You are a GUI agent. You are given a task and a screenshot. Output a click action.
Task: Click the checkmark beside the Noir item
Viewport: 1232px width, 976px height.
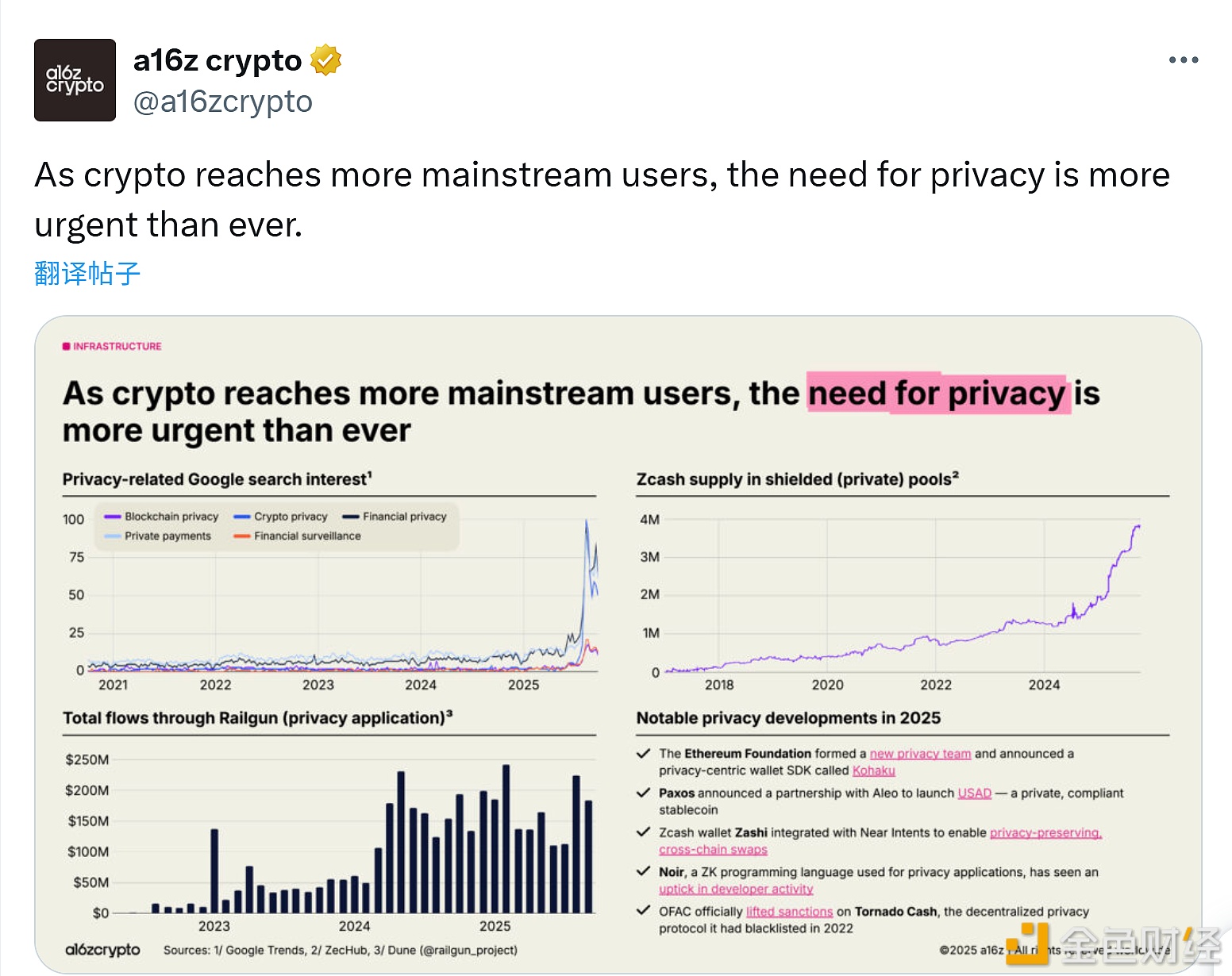(x=644, y=872)
